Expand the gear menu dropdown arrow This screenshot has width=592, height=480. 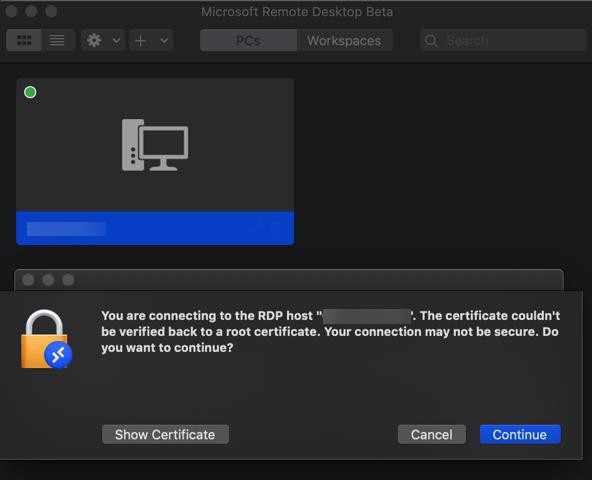pos(116,40)
